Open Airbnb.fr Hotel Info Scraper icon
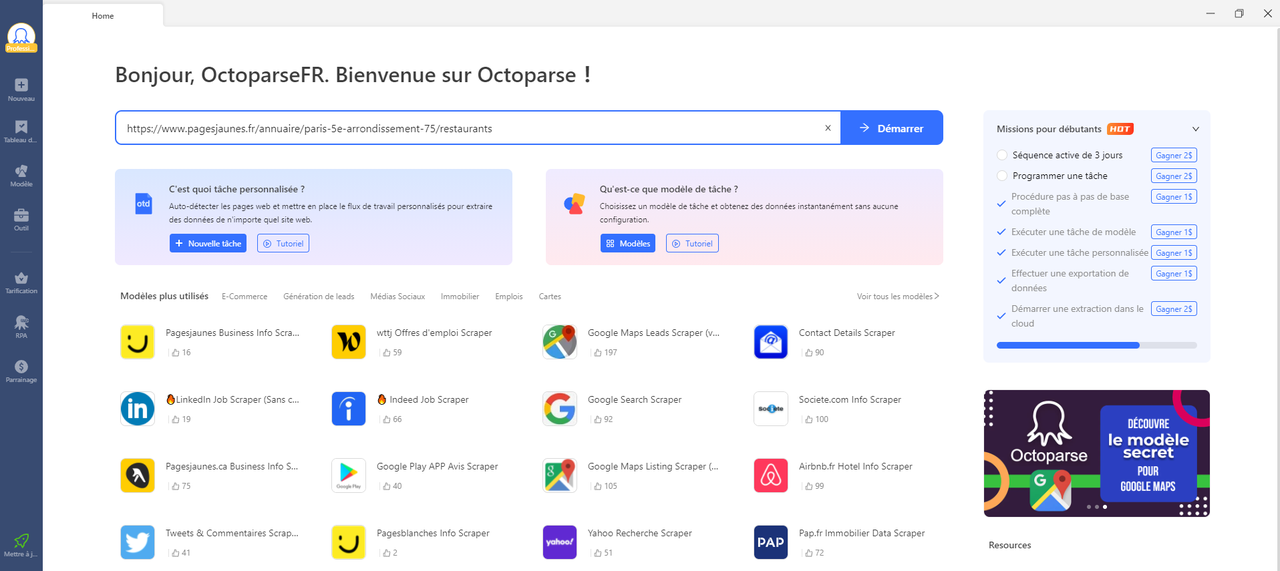Screen dimensions: 1280x571 [771, 475]
